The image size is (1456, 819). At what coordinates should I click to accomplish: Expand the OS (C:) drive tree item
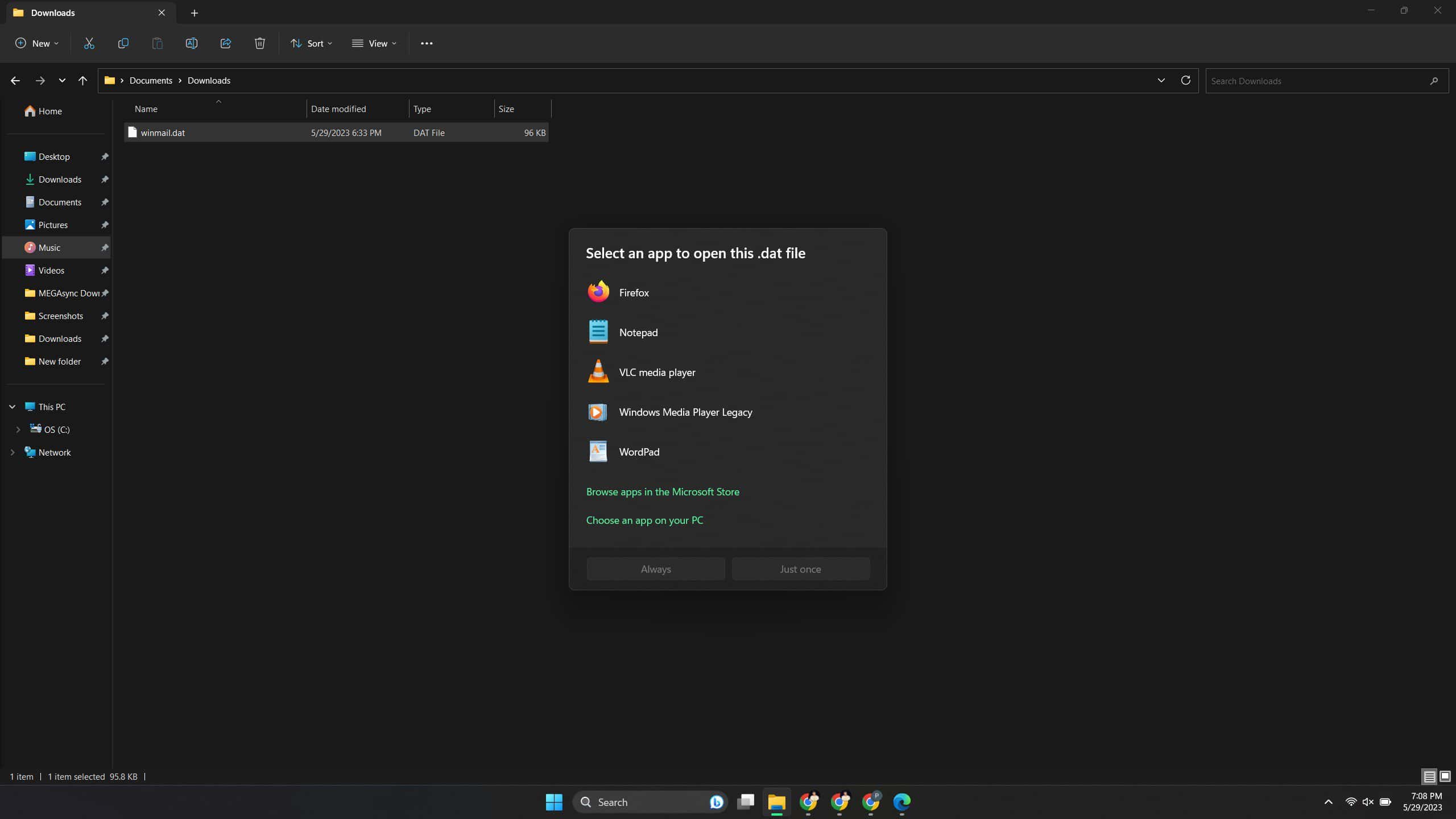click(18, 429)
